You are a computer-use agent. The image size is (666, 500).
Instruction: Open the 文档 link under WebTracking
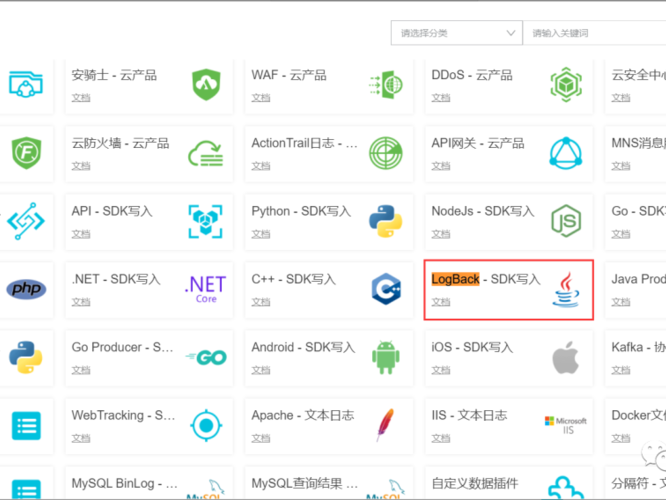81,438
